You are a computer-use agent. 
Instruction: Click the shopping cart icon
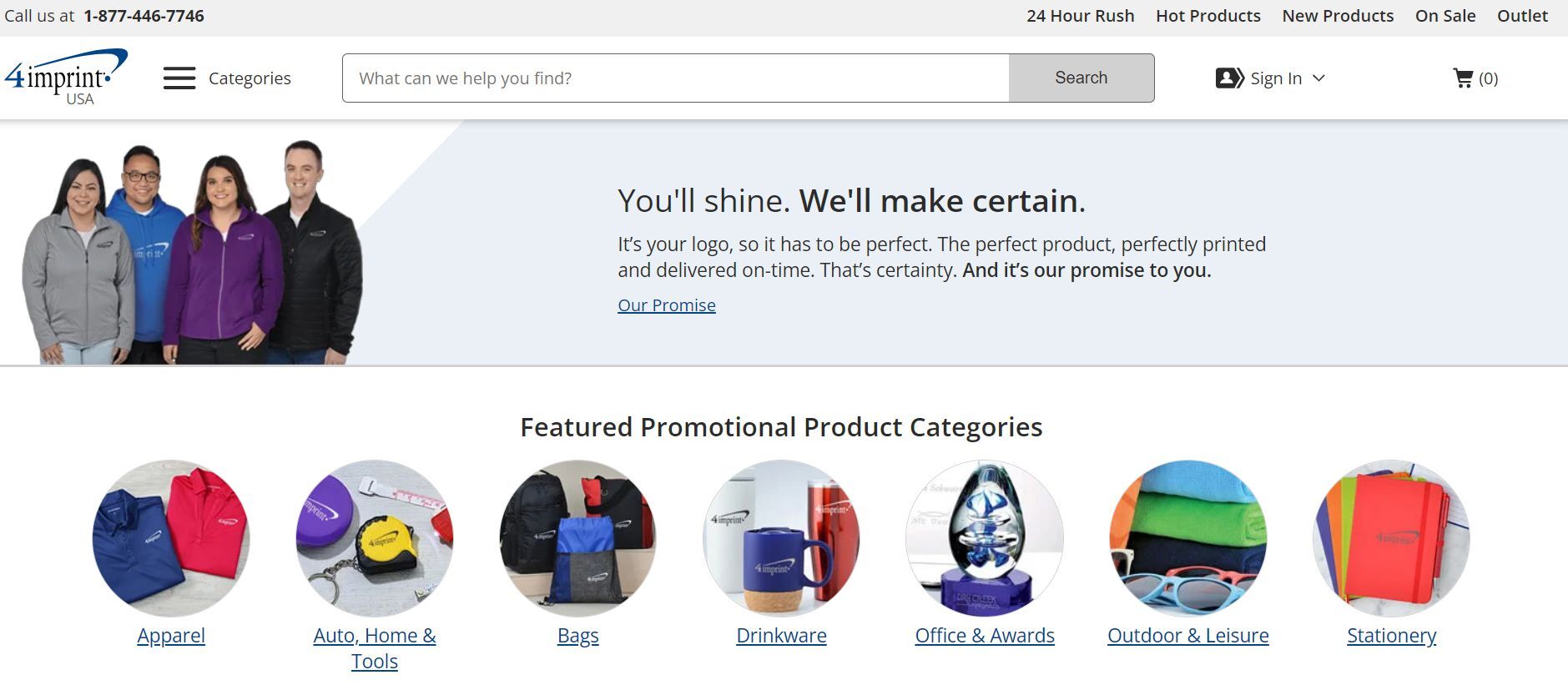pyautogui.click(x=1463, y=78)
